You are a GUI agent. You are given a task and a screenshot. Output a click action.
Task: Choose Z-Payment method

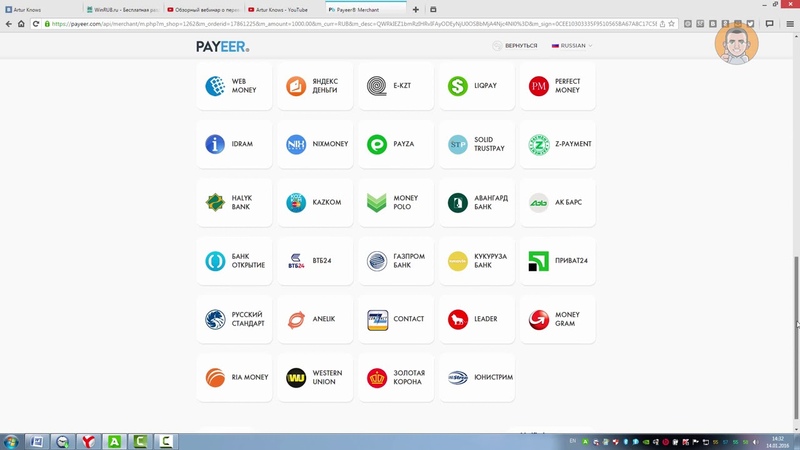pyautogui.click(x=558, y=144)
